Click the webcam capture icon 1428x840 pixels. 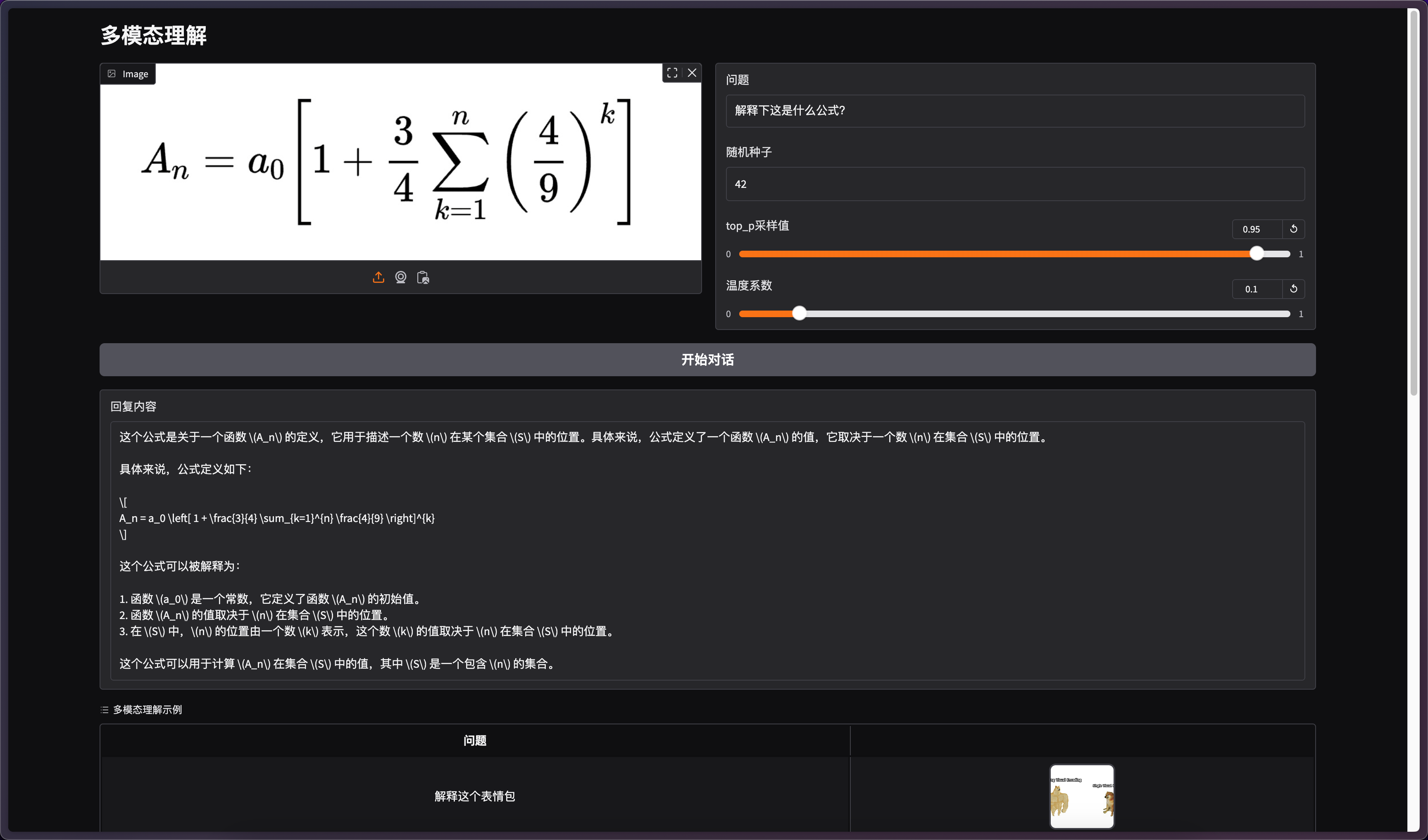pyautogui.click(x=401, y=277)
